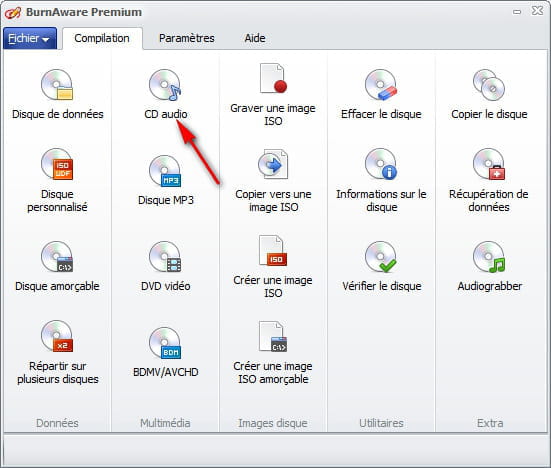The width and height of the screenshot is (551, 468).
Task: Open Créer une image ISO
Action: [x=273, y=266]
